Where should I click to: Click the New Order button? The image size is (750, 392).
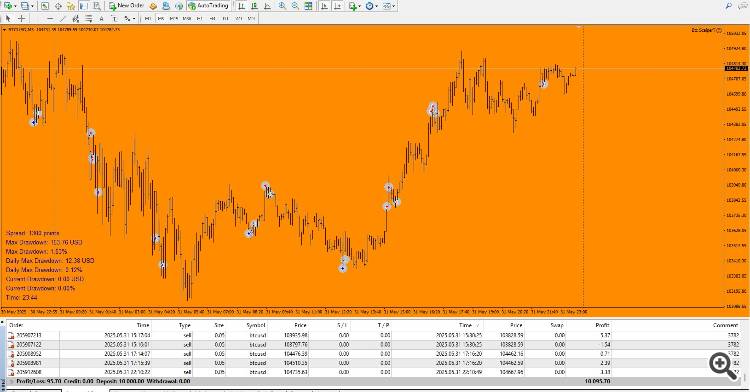point(126,6)
